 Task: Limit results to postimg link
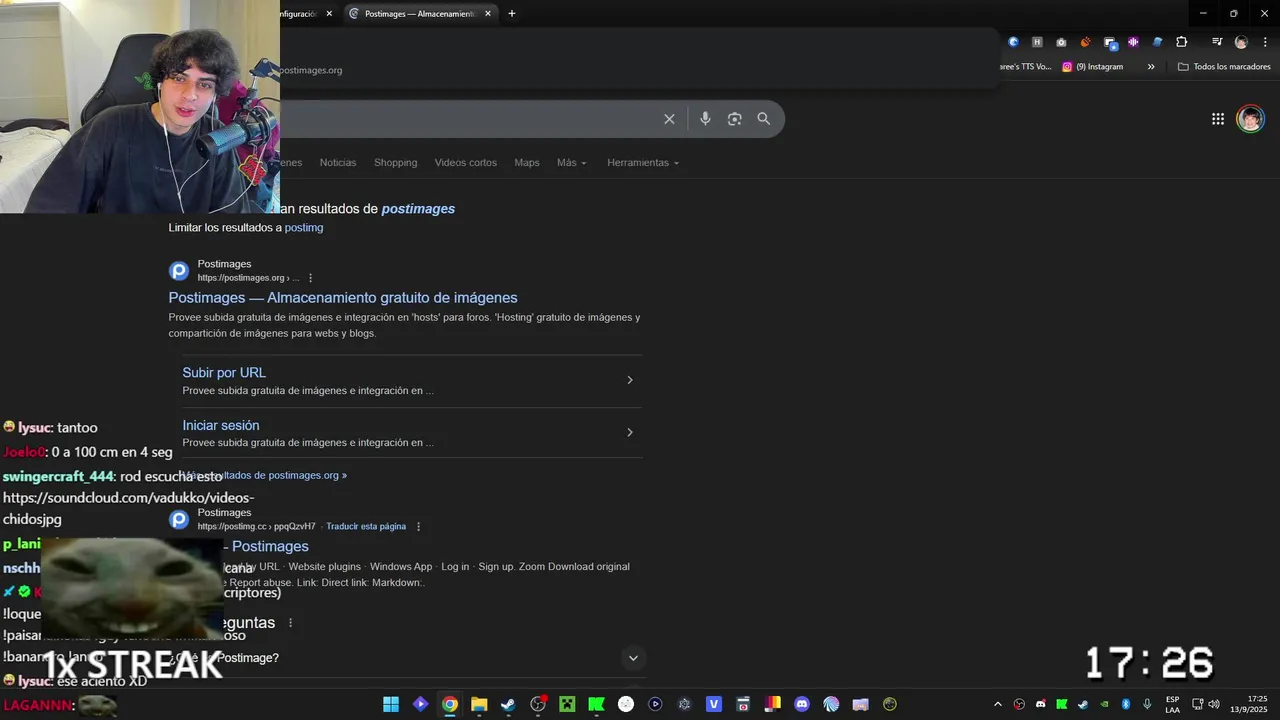pos(304,228)
